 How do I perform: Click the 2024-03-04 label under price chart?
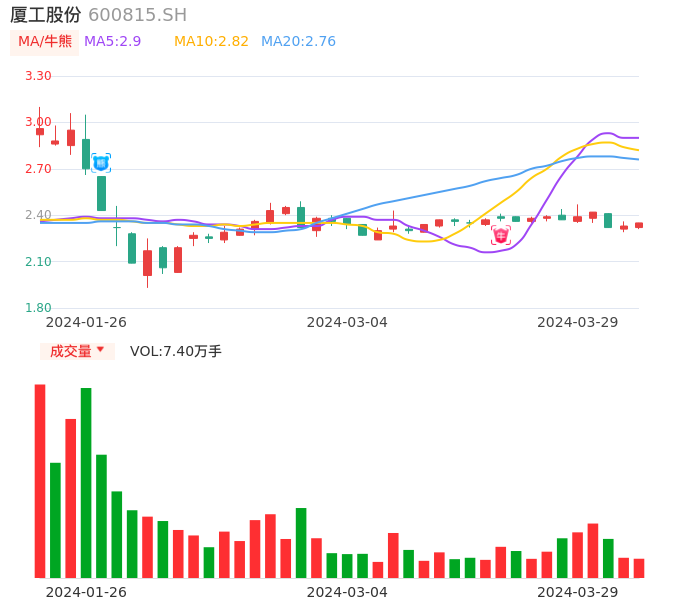pyautogui.click(x=347, y=322)
